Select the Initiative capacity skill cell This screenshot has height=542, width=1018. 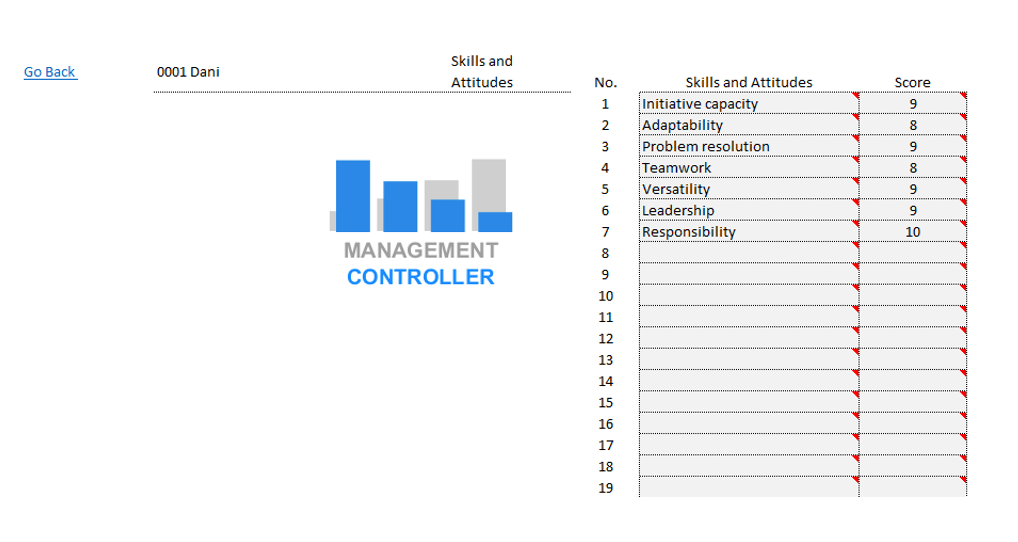(748, 104)
